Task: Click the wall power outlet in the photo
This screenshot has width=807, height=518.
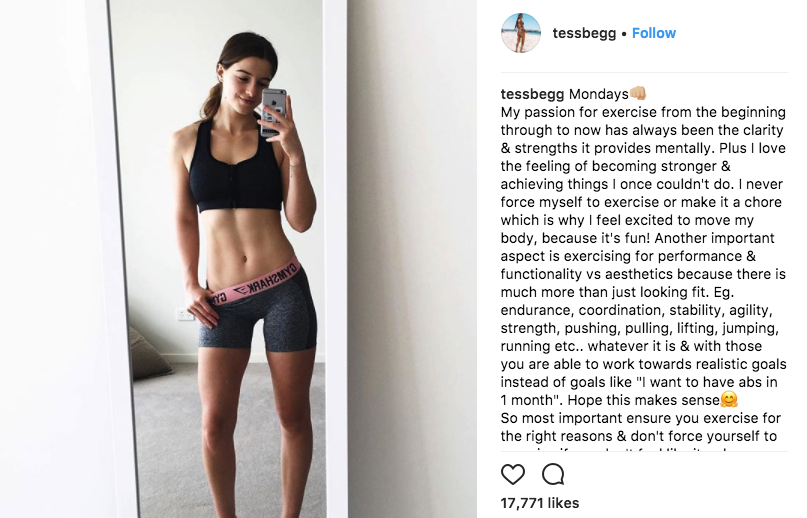Action: point(184,314)
